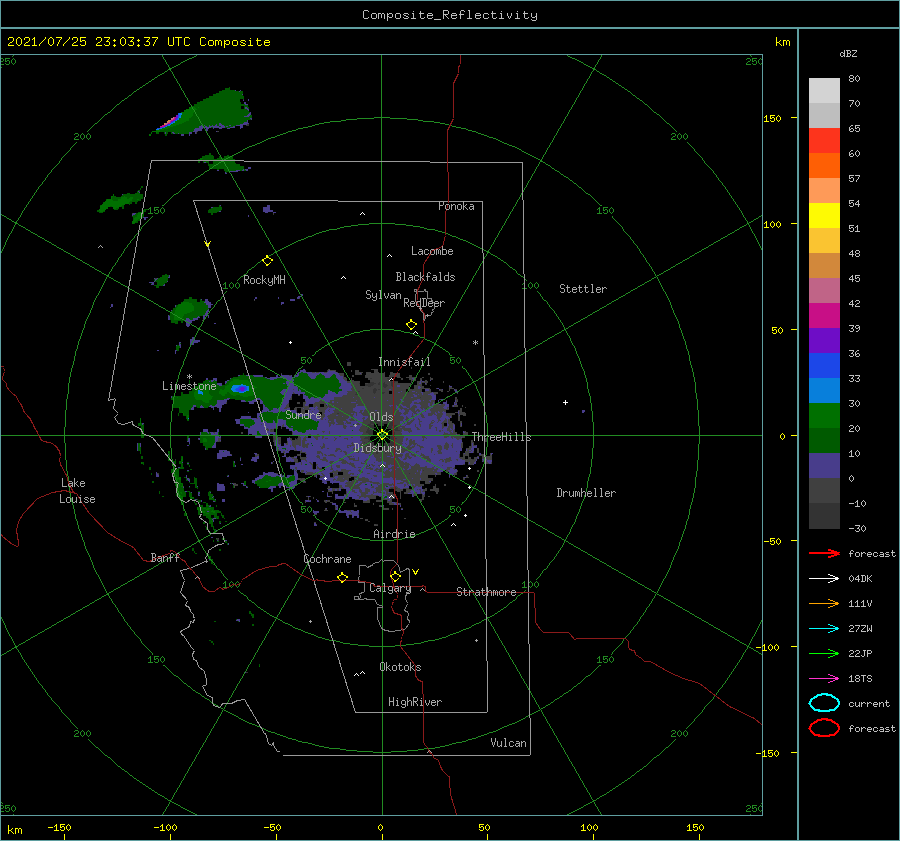
Task: Pick the yellow 51-54 dBZ swatch
Action: [824, 215]
